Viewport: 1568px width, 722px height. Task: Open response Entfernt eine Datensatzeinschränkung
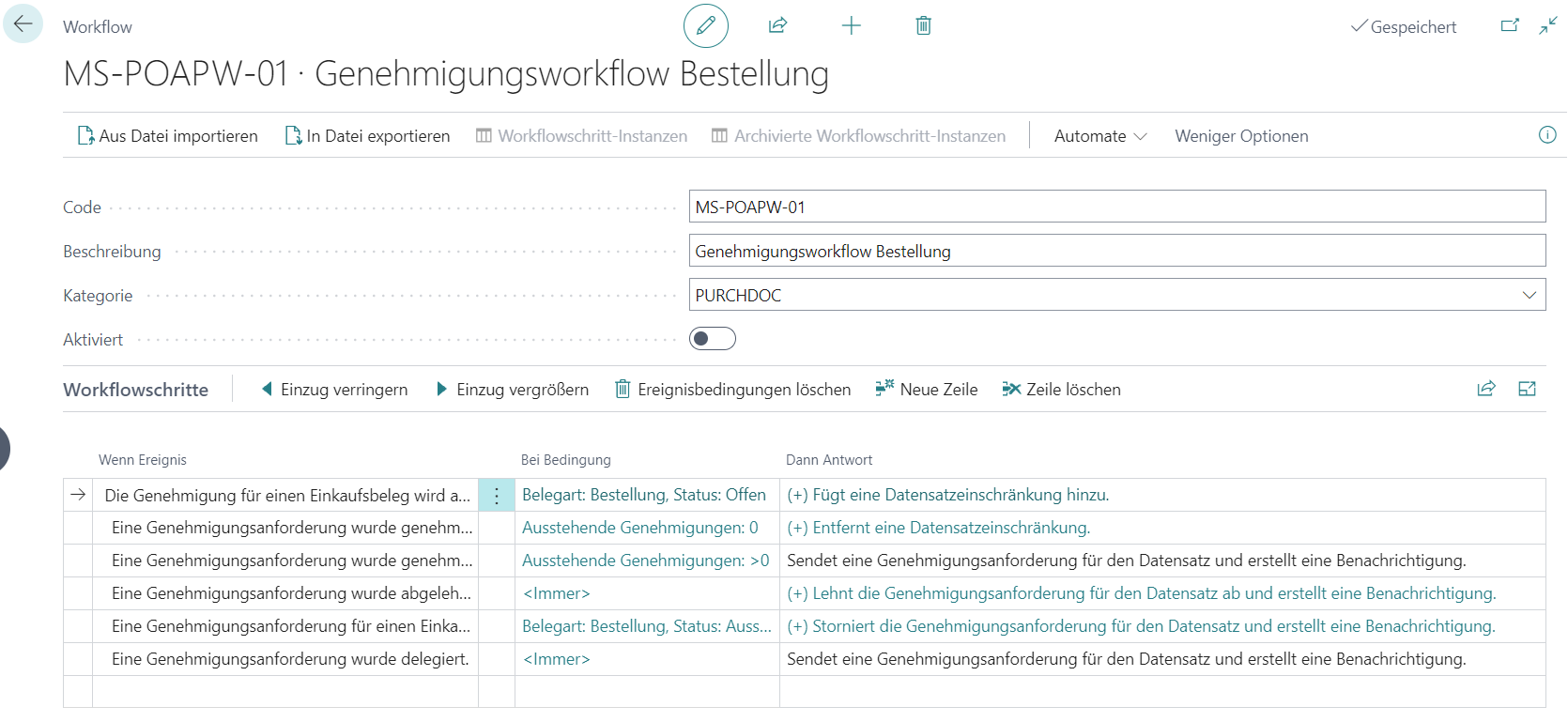coord(939,528)
